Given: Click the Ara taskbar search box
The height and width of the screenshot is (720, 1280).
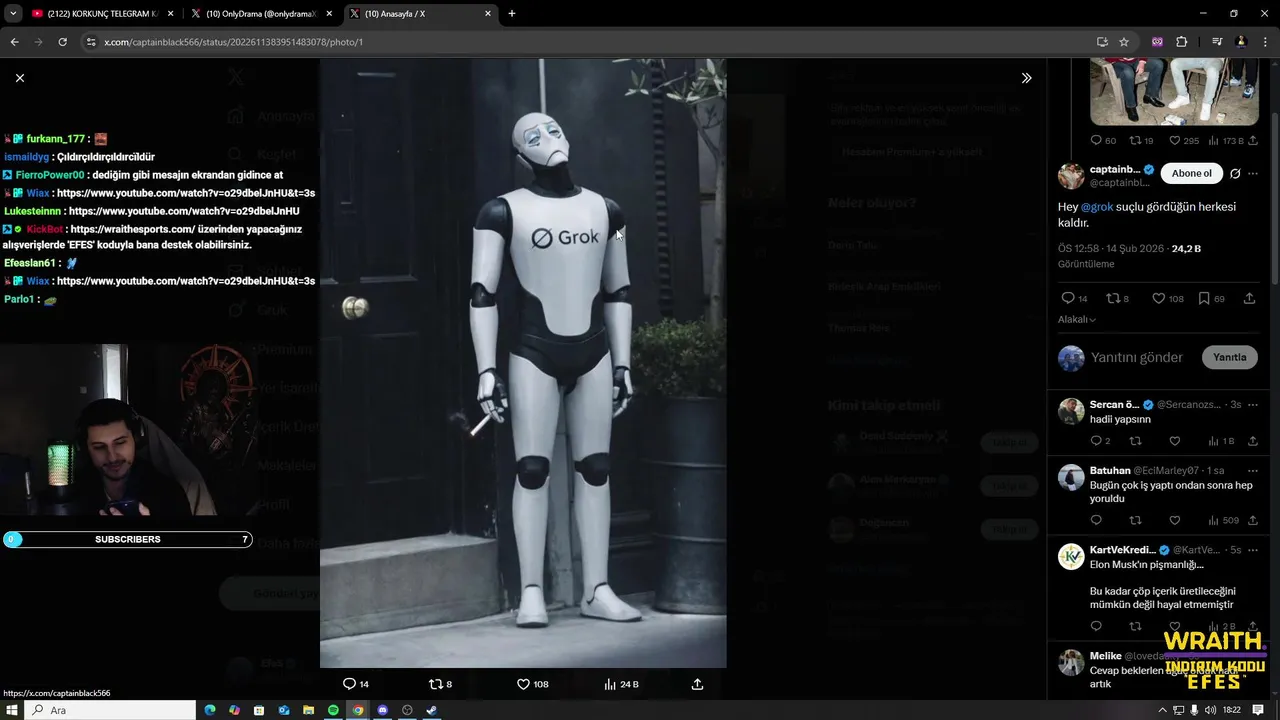Looking at the screenshot, I should point(110,710).
